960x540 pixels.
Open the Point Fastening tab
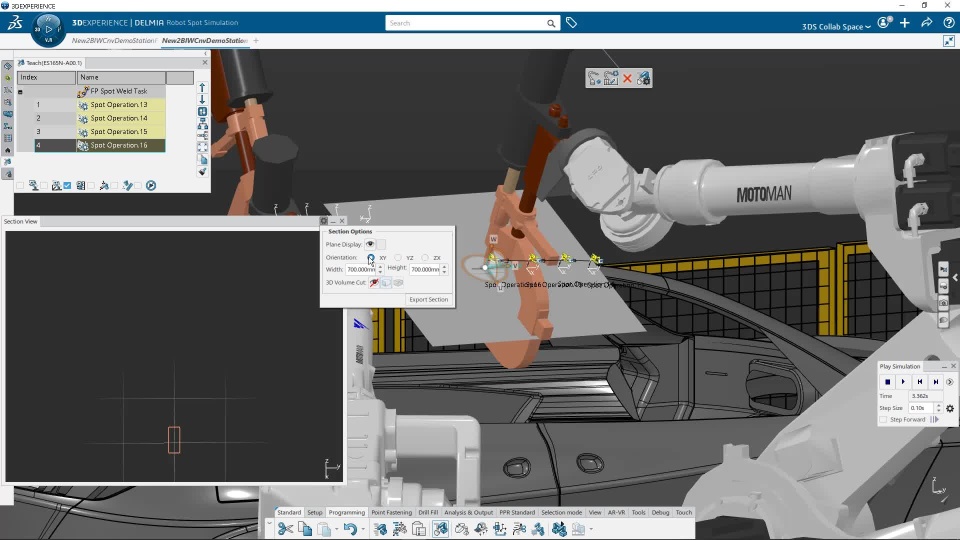pos(391,512)
